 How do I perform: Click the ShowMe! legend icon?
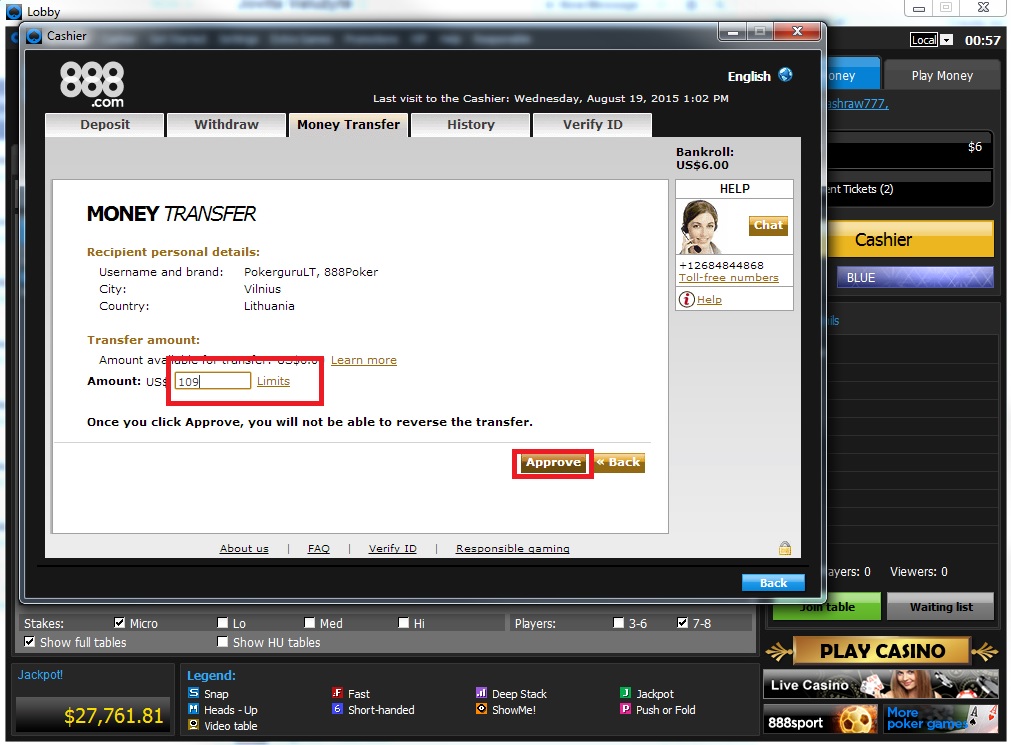pos(481,709)
